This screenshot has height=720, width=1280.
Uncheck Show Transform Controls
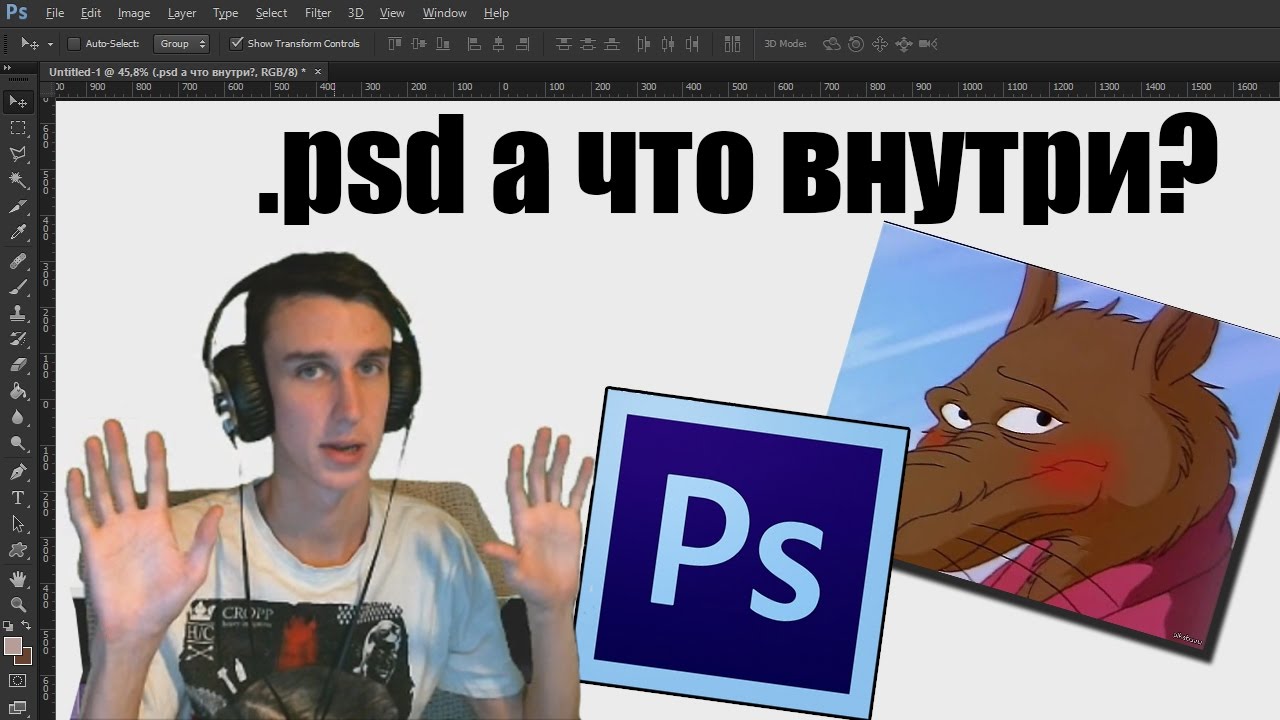coord(237,44)
